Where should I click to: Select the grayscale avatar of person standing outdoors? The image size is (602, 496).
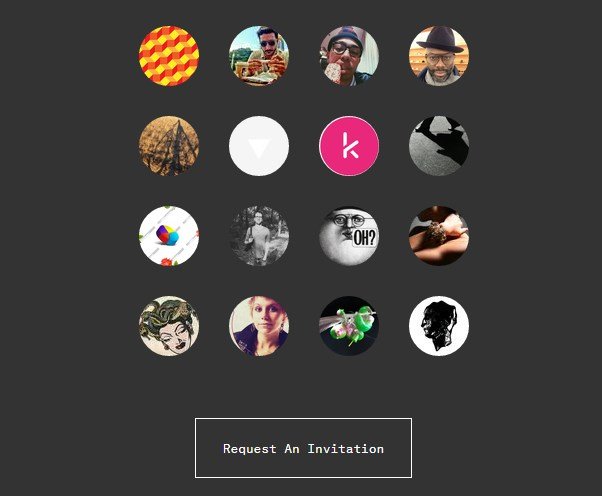point(259,236)
